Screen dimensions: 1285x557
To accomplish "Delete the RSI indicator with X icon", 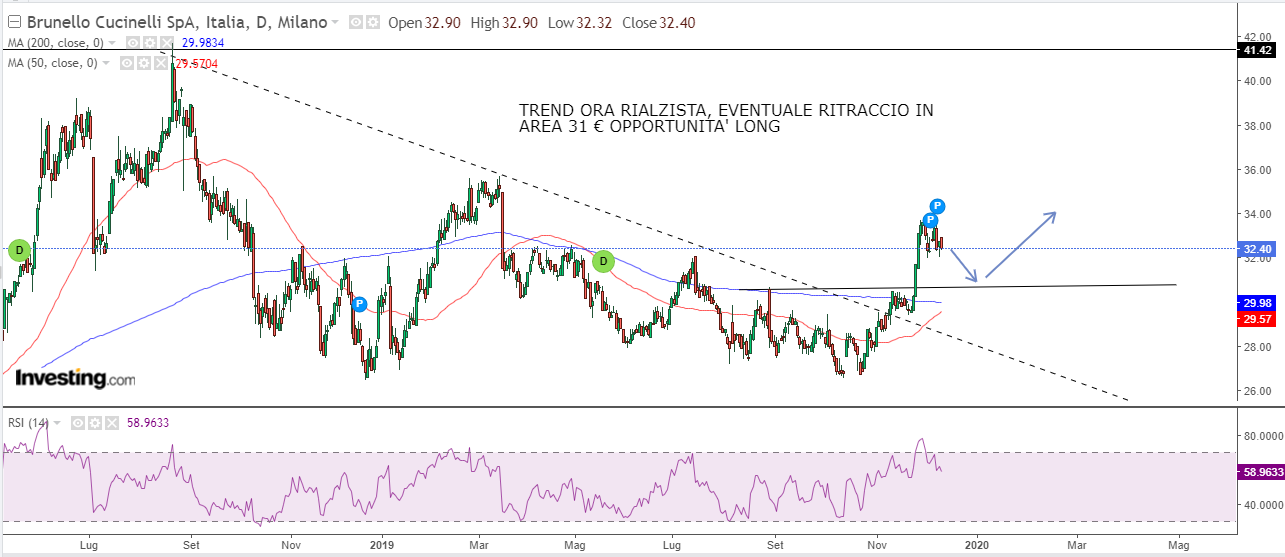I will pos(110,423).
